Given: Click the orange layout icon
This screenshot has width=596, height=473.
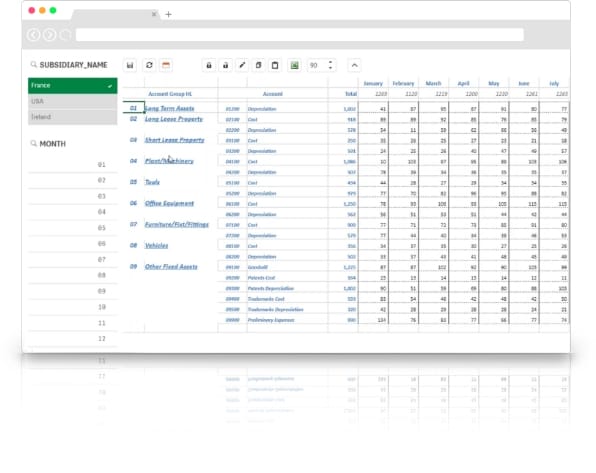Looking at the screenshot, I should (x=166, y=65).
